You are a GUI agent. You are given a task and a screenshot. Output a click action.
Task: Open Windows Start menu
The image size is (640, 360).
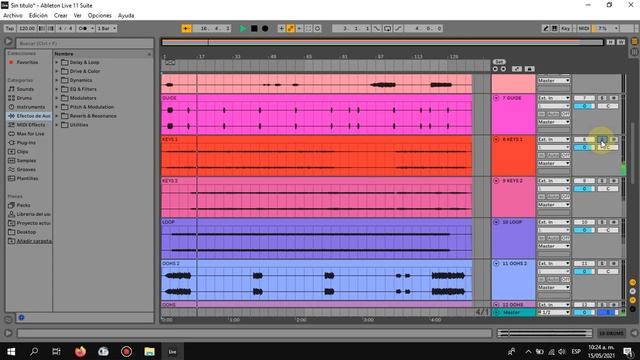point(11,351)
